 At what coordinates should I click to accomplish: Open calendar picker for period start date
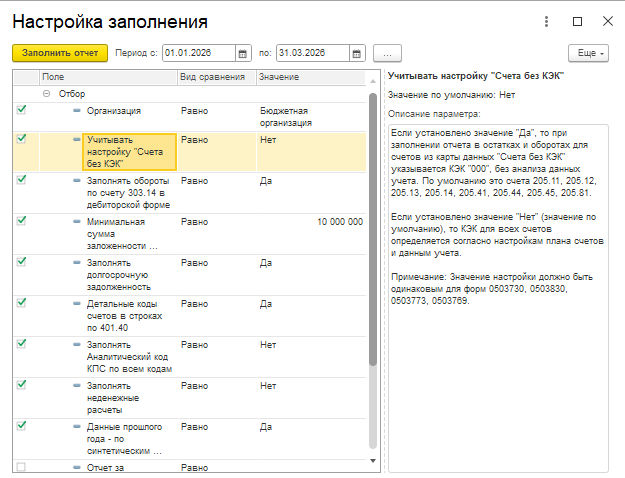pyautogui.click(x=243, y=53)
